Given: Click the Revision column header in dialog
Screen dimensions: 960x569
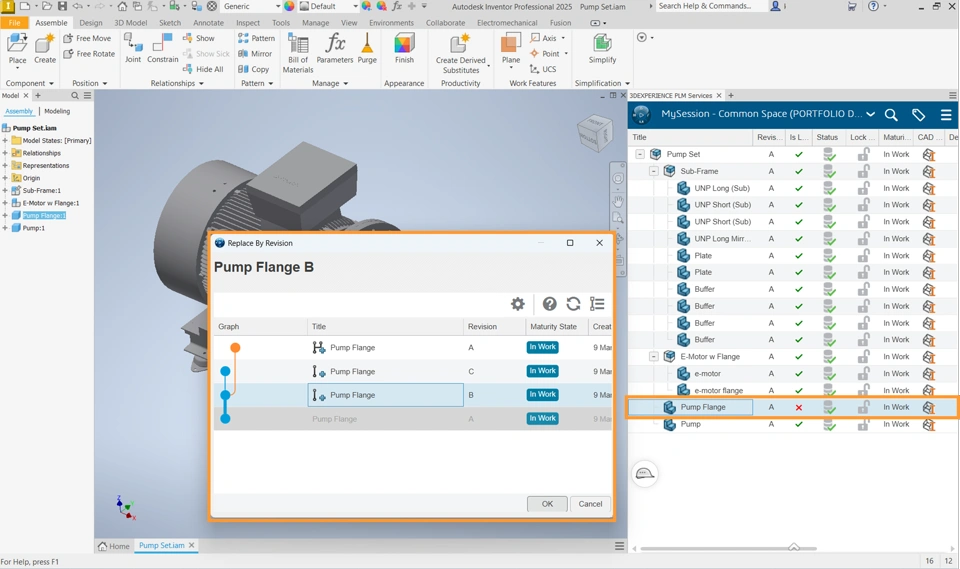Looking at the screenshot, I should [482, 326].
